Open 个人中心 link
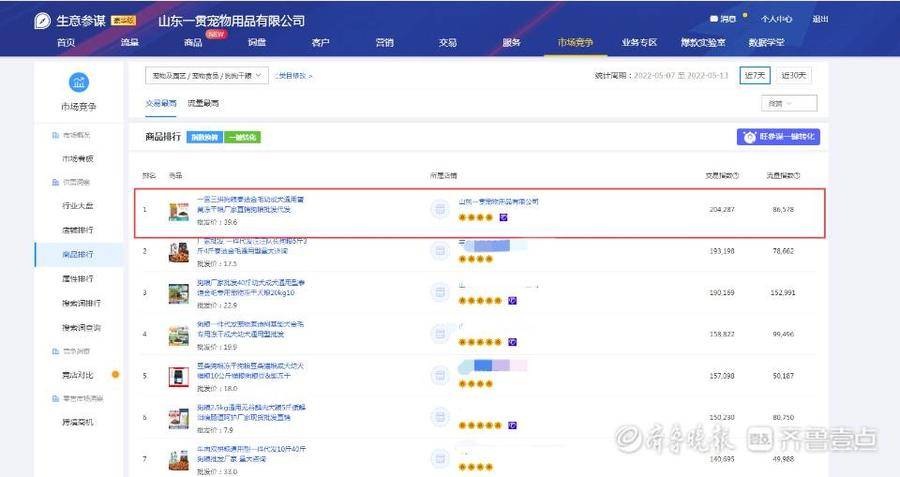Image resolution: width=900 pixels, height=477 pixels. point(777,19)
